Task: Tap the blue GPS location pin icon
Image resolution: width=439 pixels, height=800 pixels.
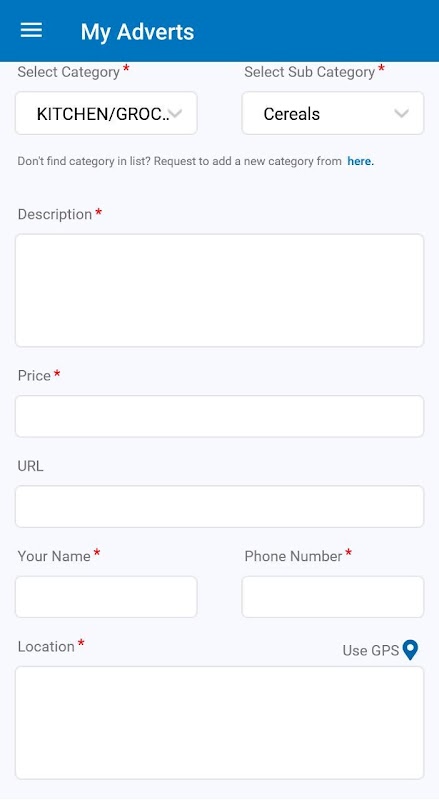Action: point(410,650)
